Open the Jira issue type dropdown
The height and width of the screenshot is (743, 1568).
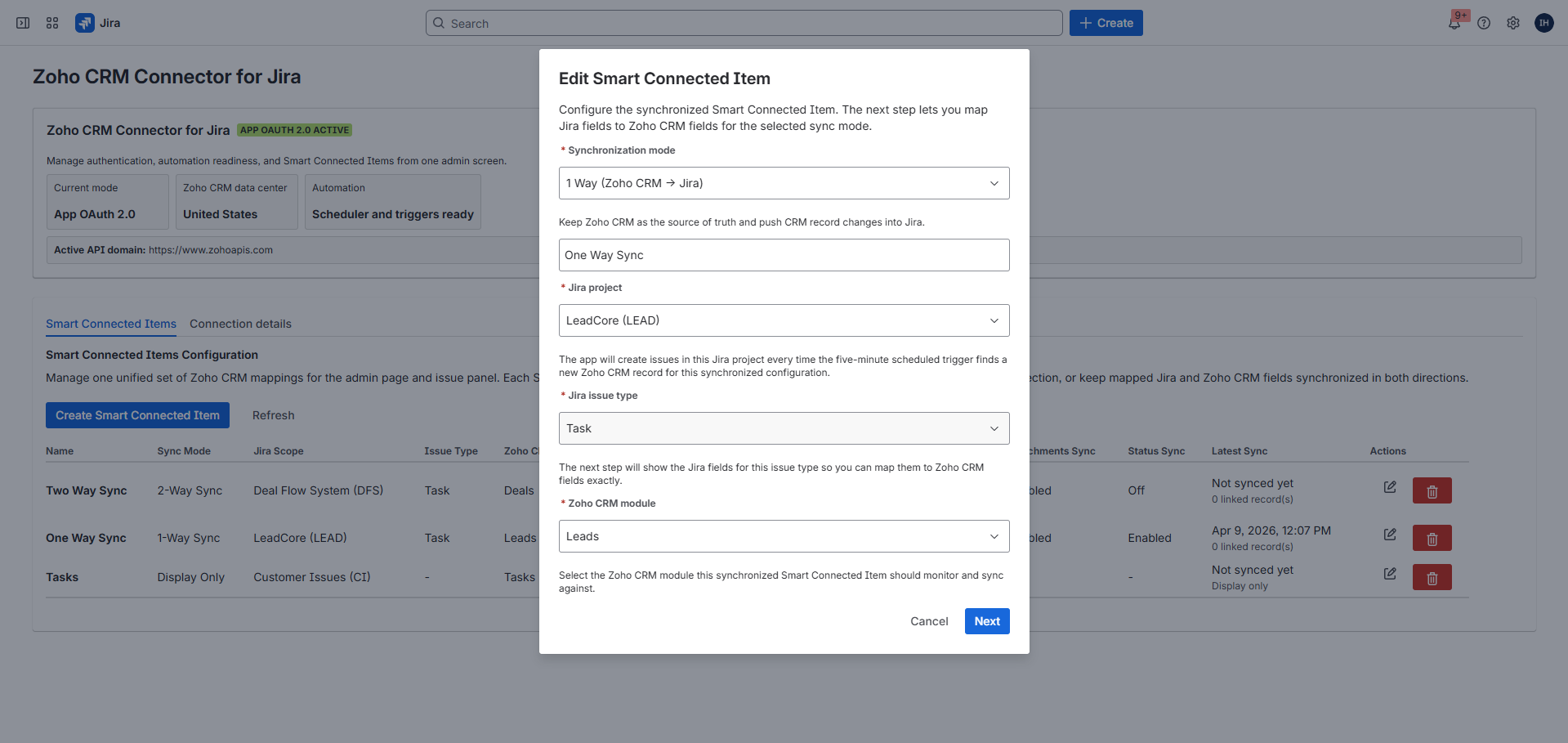783,427
